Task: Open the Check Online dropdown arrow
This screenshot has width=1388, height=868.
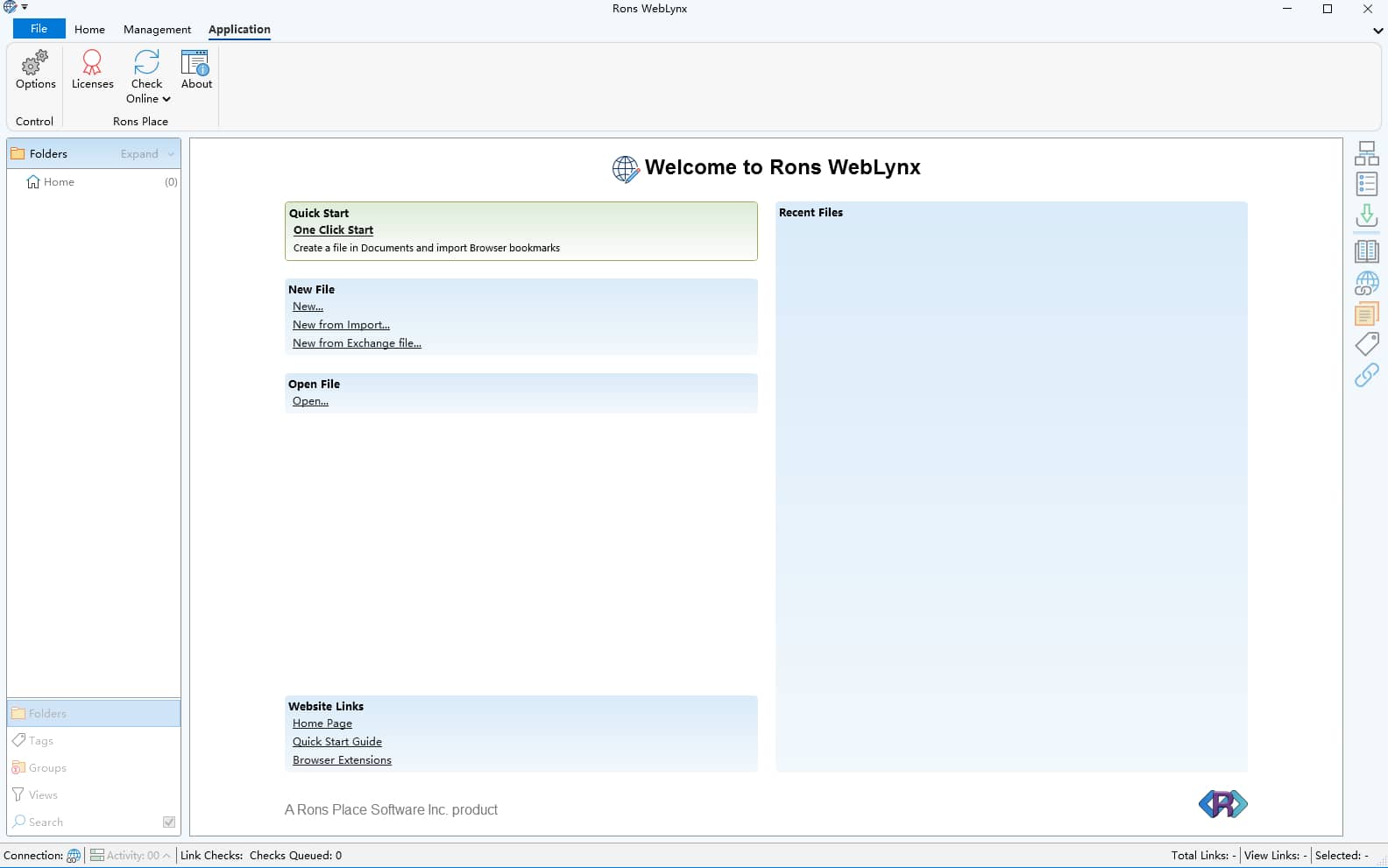Action: pyautogui.click(x=166, y=99)
